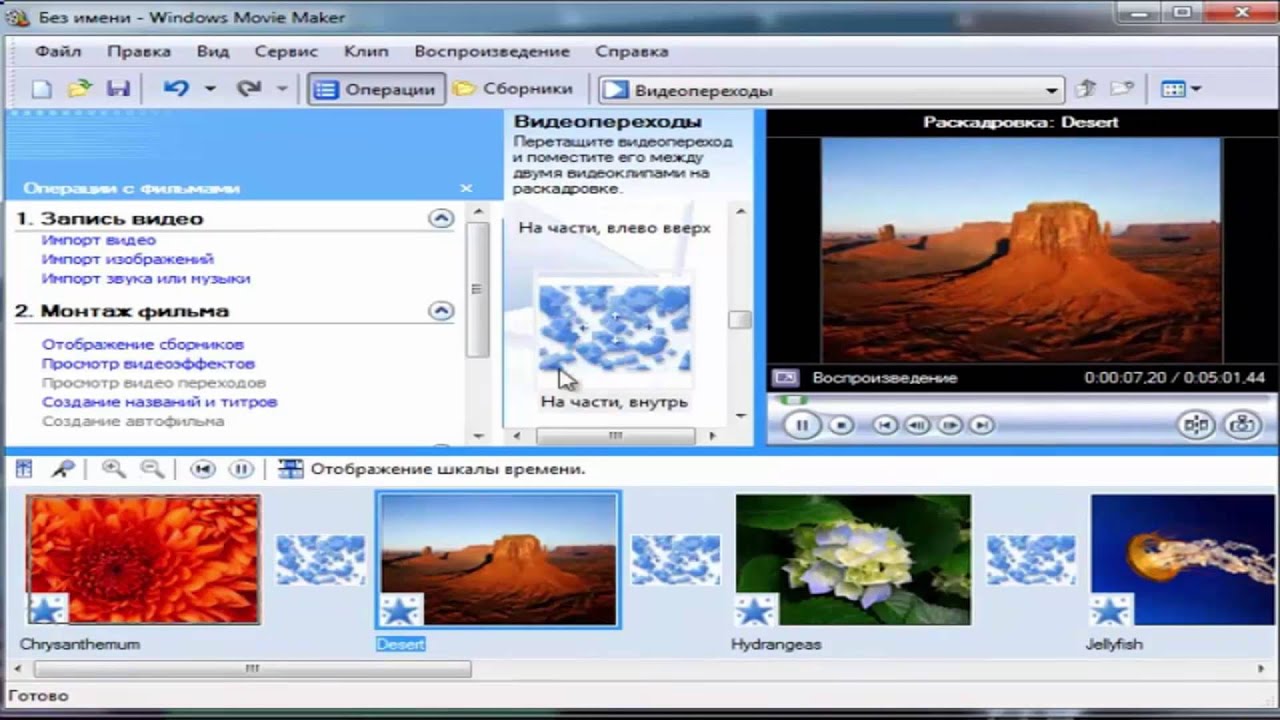Screen dimensions: 1280x720
Task: Select the Hydrangeas clip thumbnail
Action: (852, 559)
